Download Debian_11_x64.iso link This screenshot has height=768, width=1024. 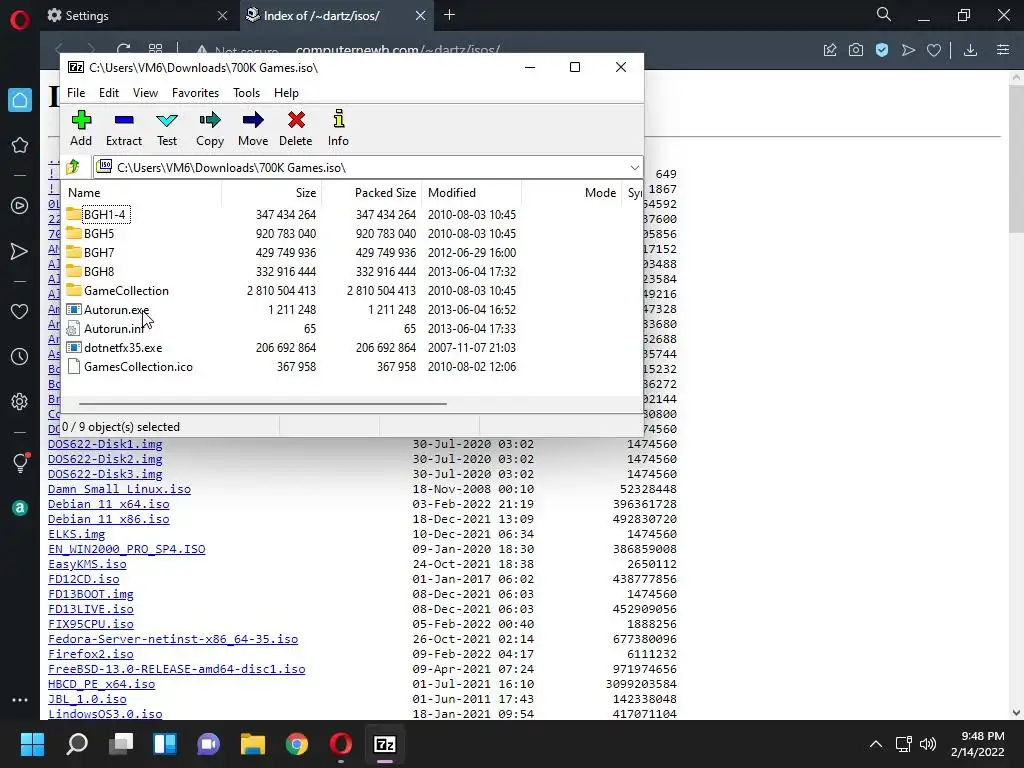click(x=108, y=504)
